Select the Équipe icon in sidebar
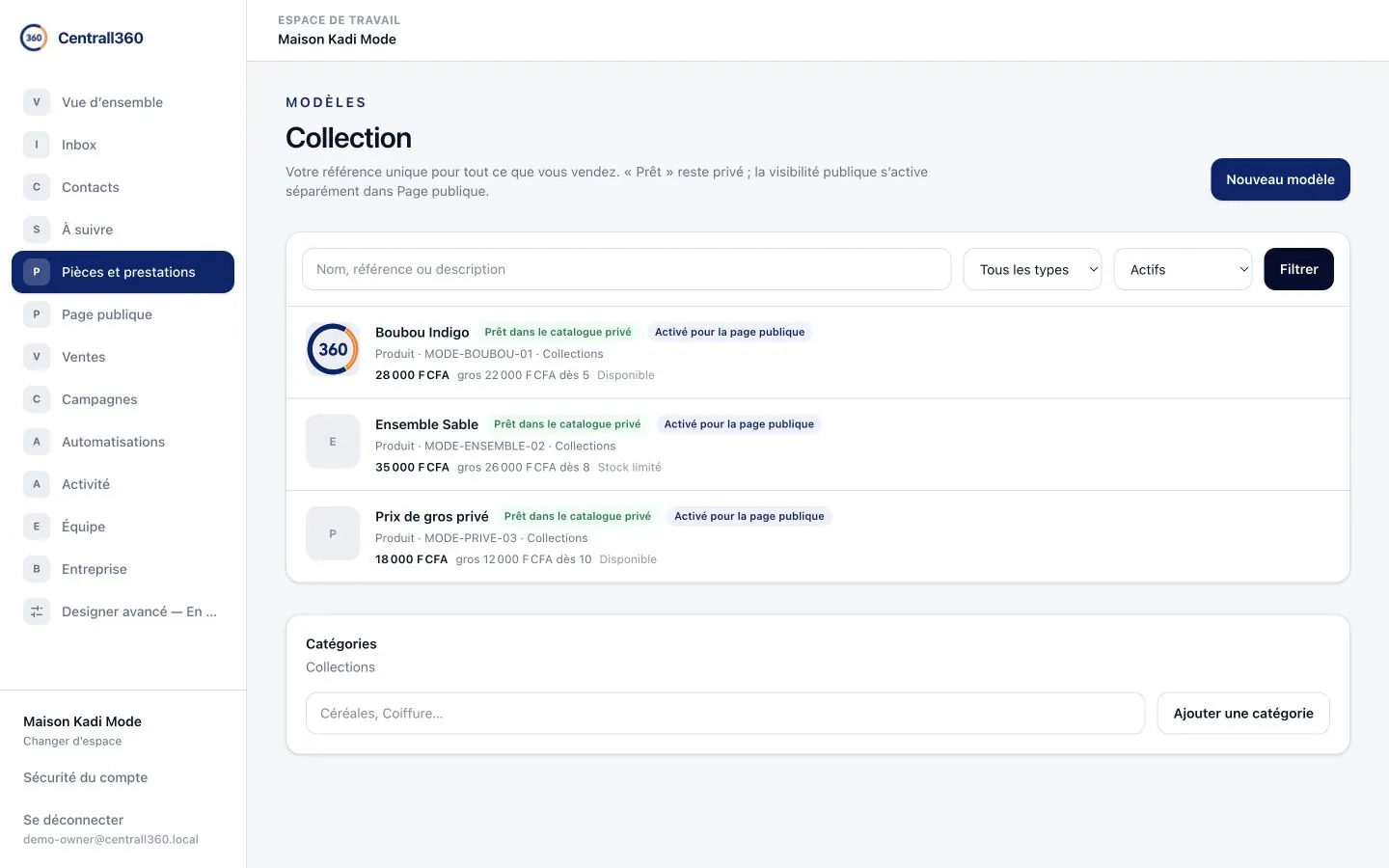Viewport: 1389px width, 868px height. pyautogui.click(x=37, y=527)
